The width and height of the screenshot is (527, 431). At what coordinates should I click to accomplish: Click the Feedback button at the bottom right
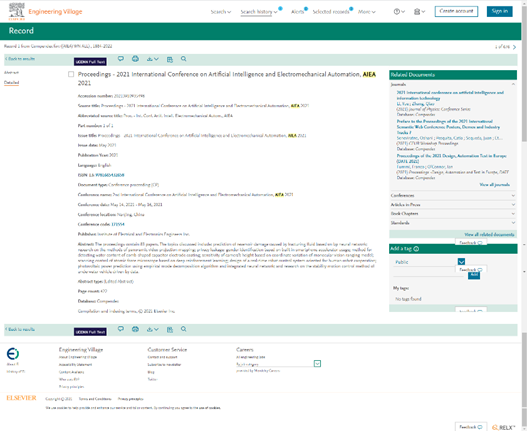click(x=471, y=427)
